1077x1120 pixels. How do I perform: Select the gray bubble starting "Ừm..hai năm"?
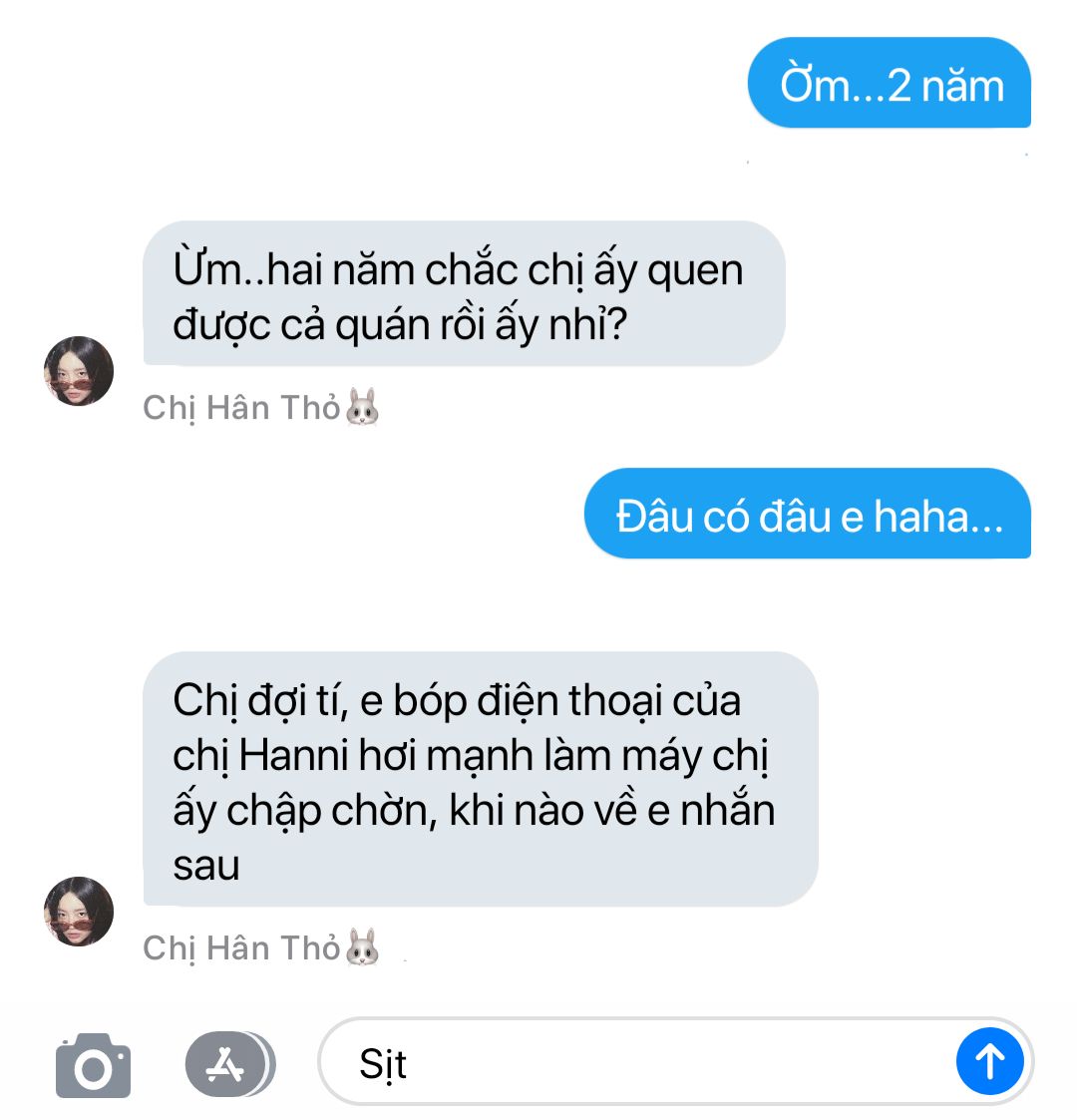(x=465, y=293)
